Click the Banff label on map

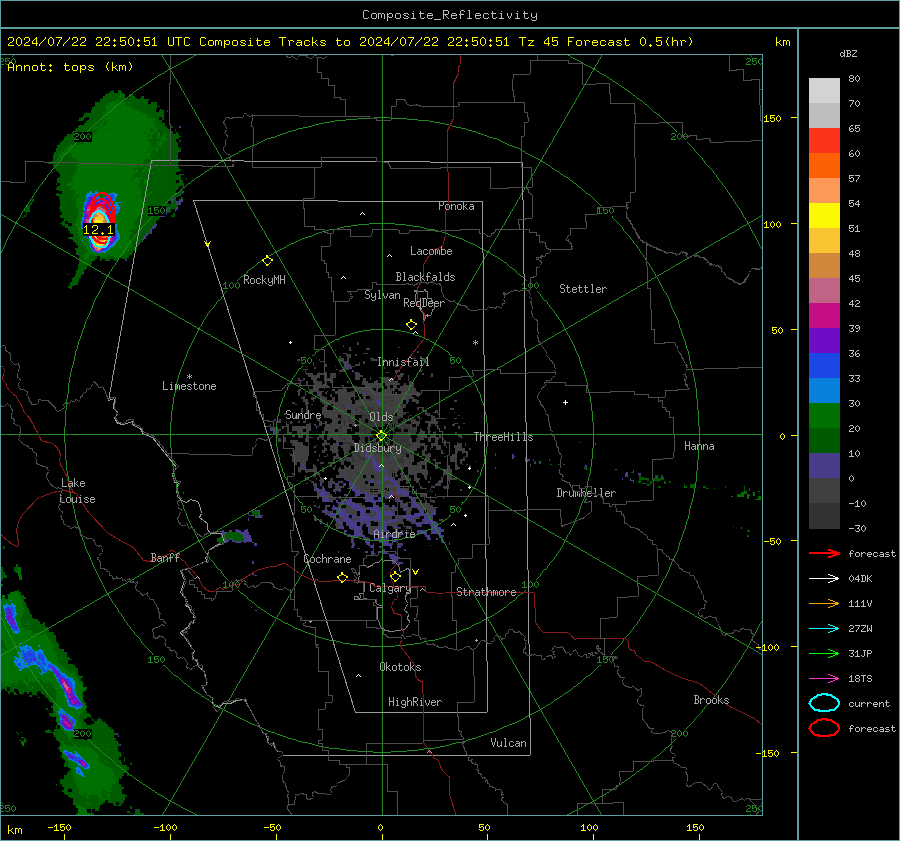pyautogui.click(x=165, y=558)
